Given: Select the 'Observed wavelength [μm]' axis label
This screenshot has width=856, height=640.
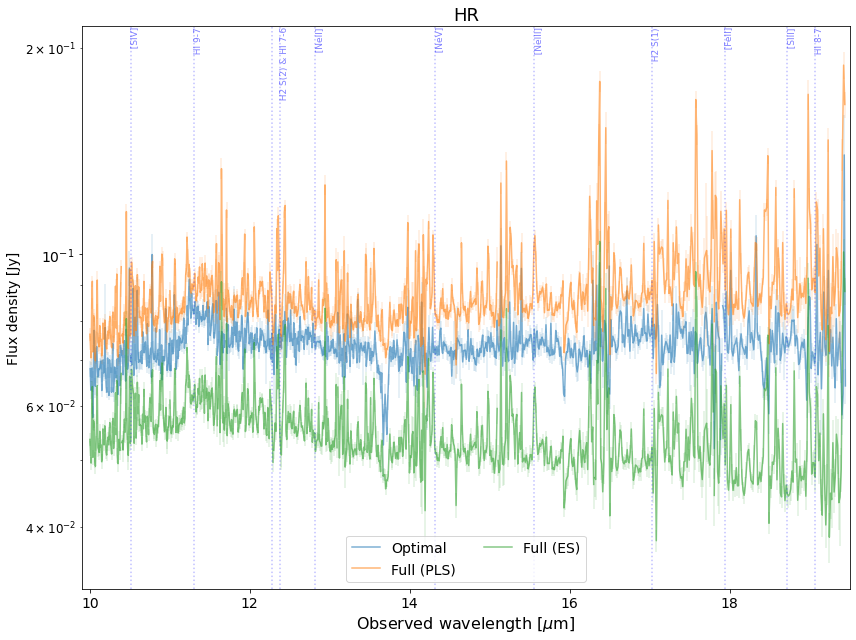Looking at the screenshot, I should (x=466, y=623).
